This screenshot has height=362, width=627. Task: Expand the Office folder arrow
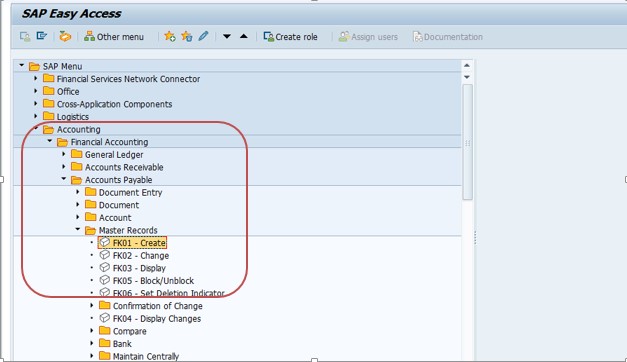(x=36, y=91)
